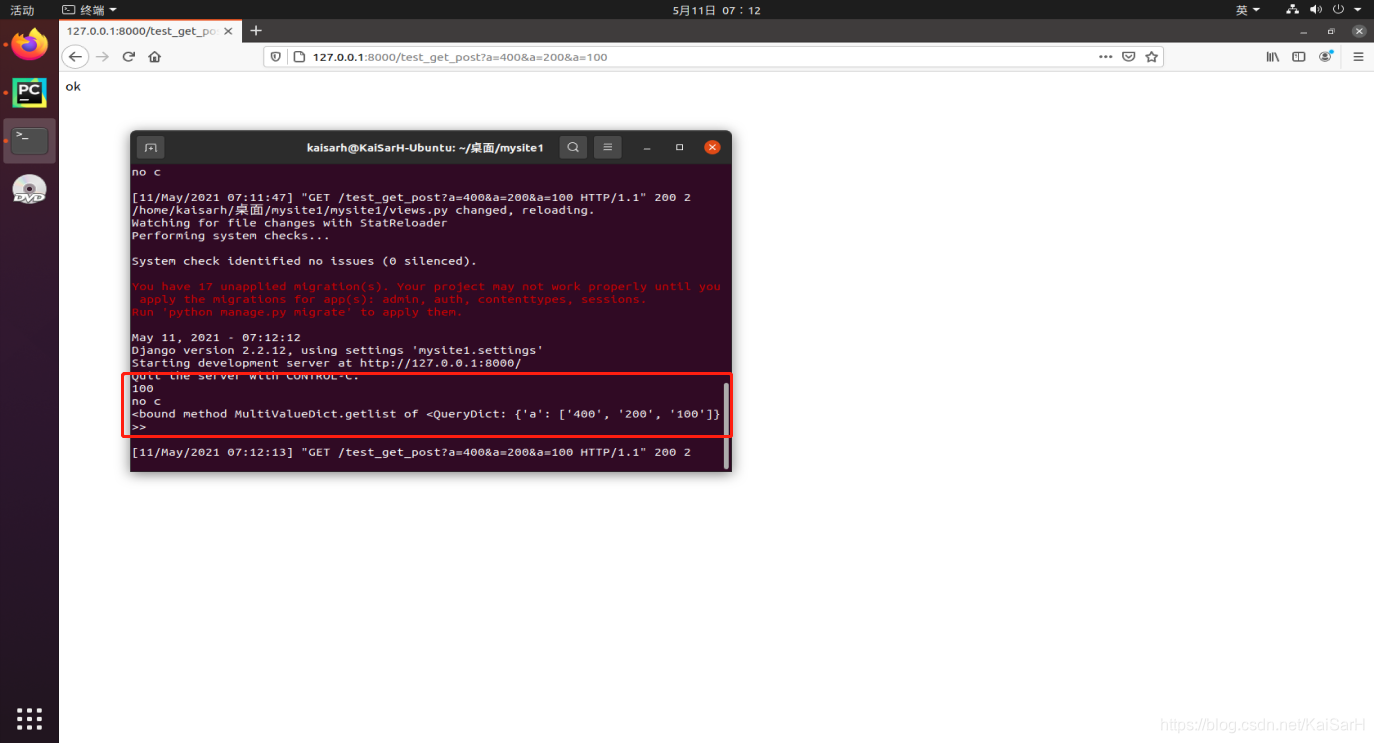
Task: Go back in Firefox history
Action: tap(75, 57)
